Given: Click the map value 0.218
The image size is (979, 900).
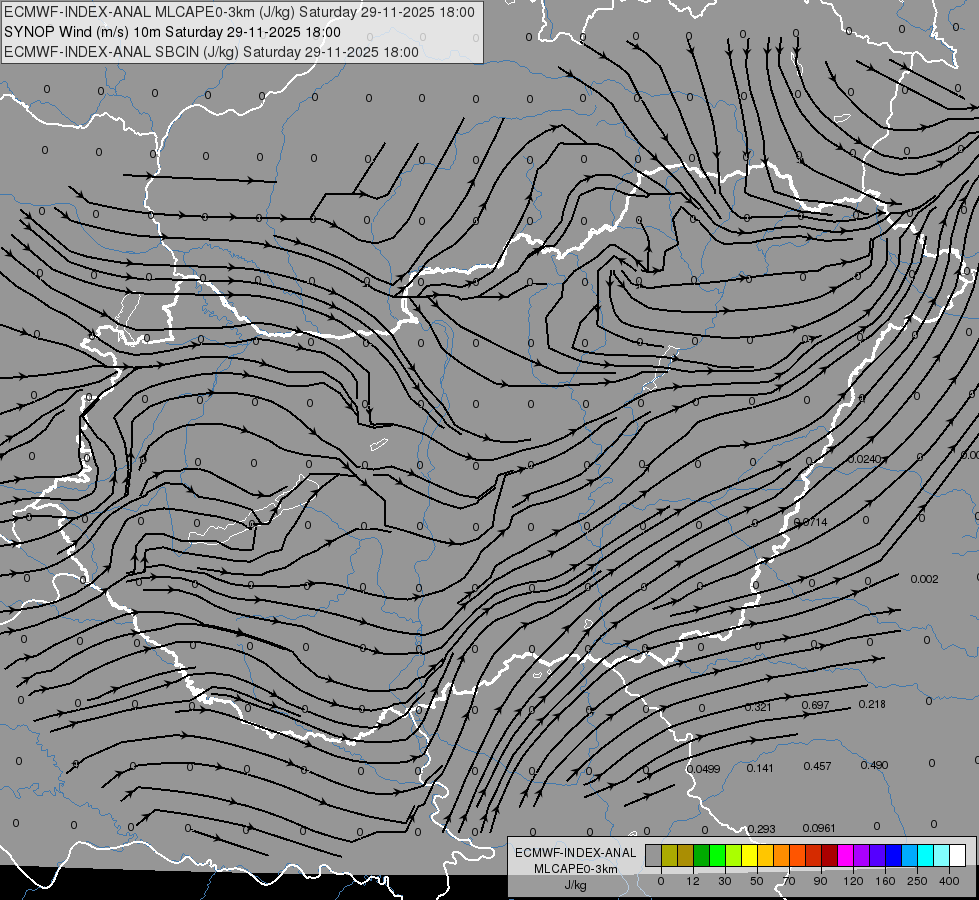Looking at the screenshot, I should click(x=872, y=704).
